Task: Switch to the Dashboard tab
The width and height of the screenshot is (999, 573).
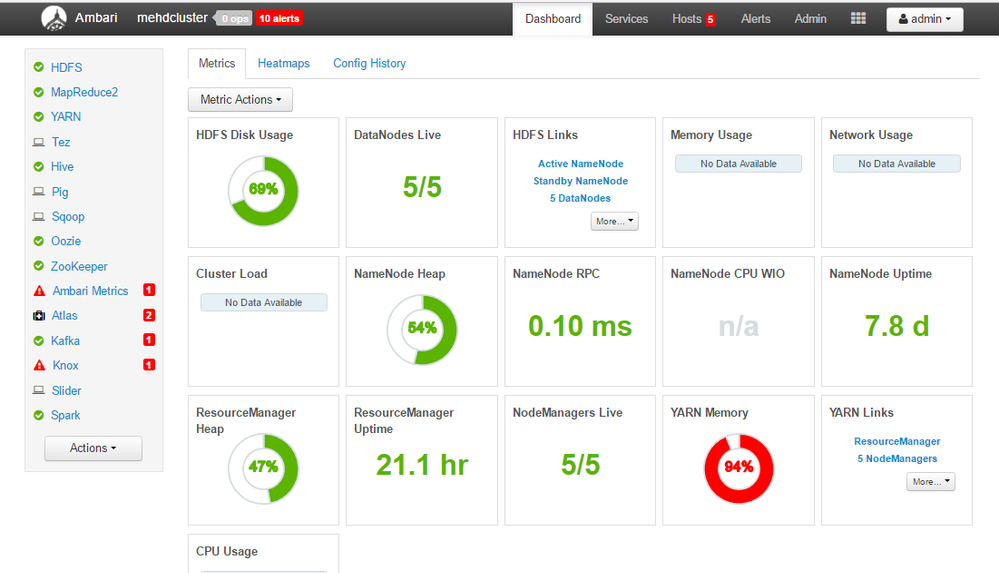Action: pos(553,19)
